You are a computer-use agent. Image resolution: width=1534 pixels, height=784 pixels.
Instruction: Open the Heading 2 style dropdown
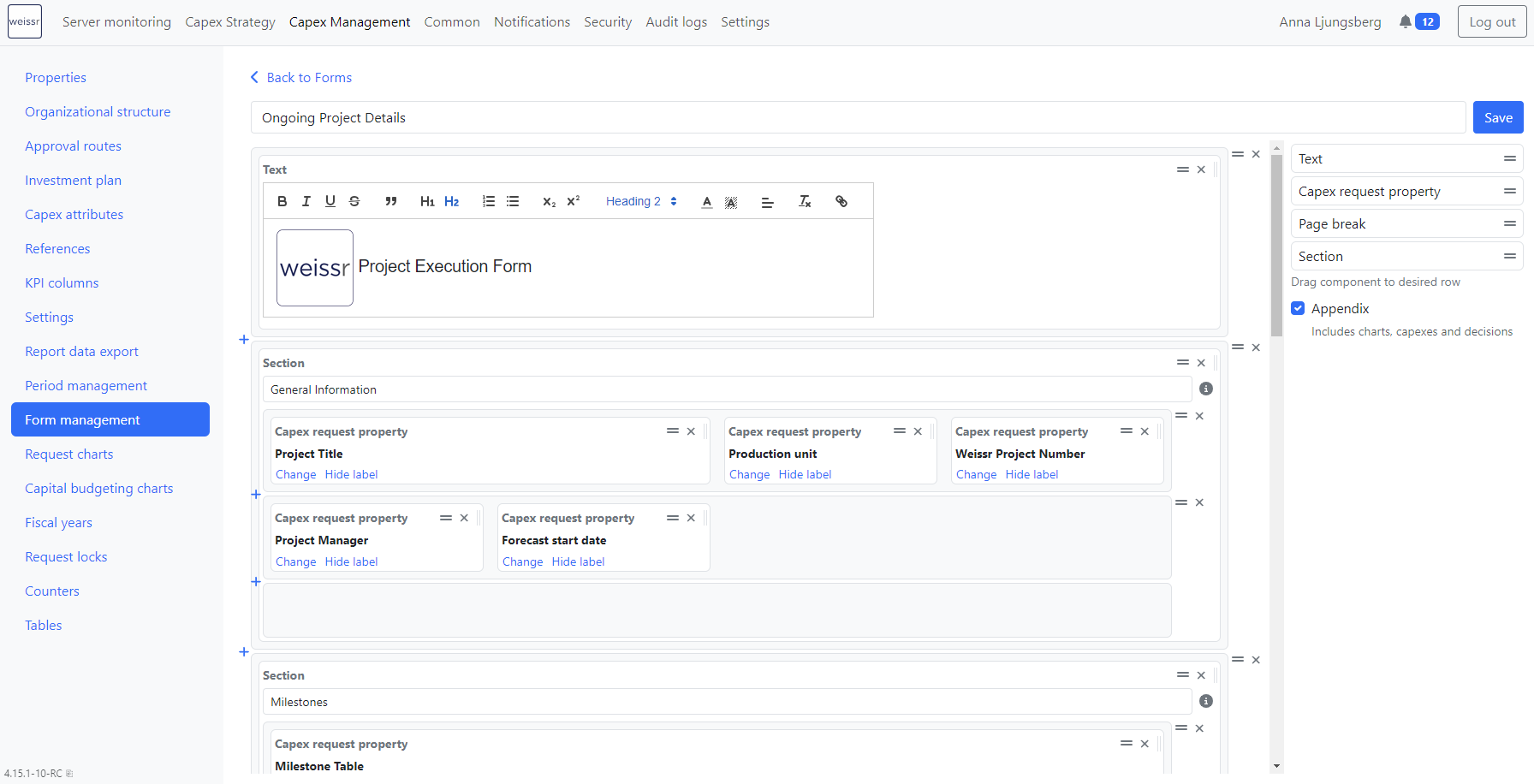(641, 201)
